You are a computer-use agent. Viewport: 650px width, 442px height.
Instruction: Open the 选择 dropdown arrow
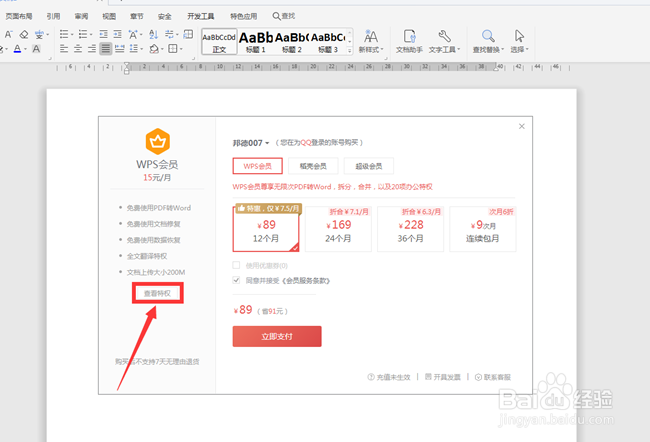point(527,50)
